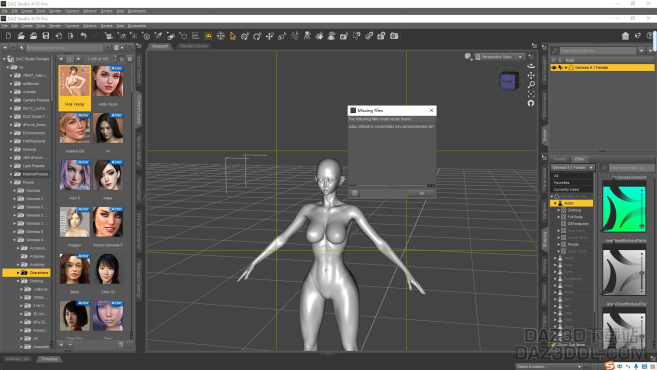Select the Characters folder in tree
This screenshot has width=657, height=370.
tap(26, 273)
